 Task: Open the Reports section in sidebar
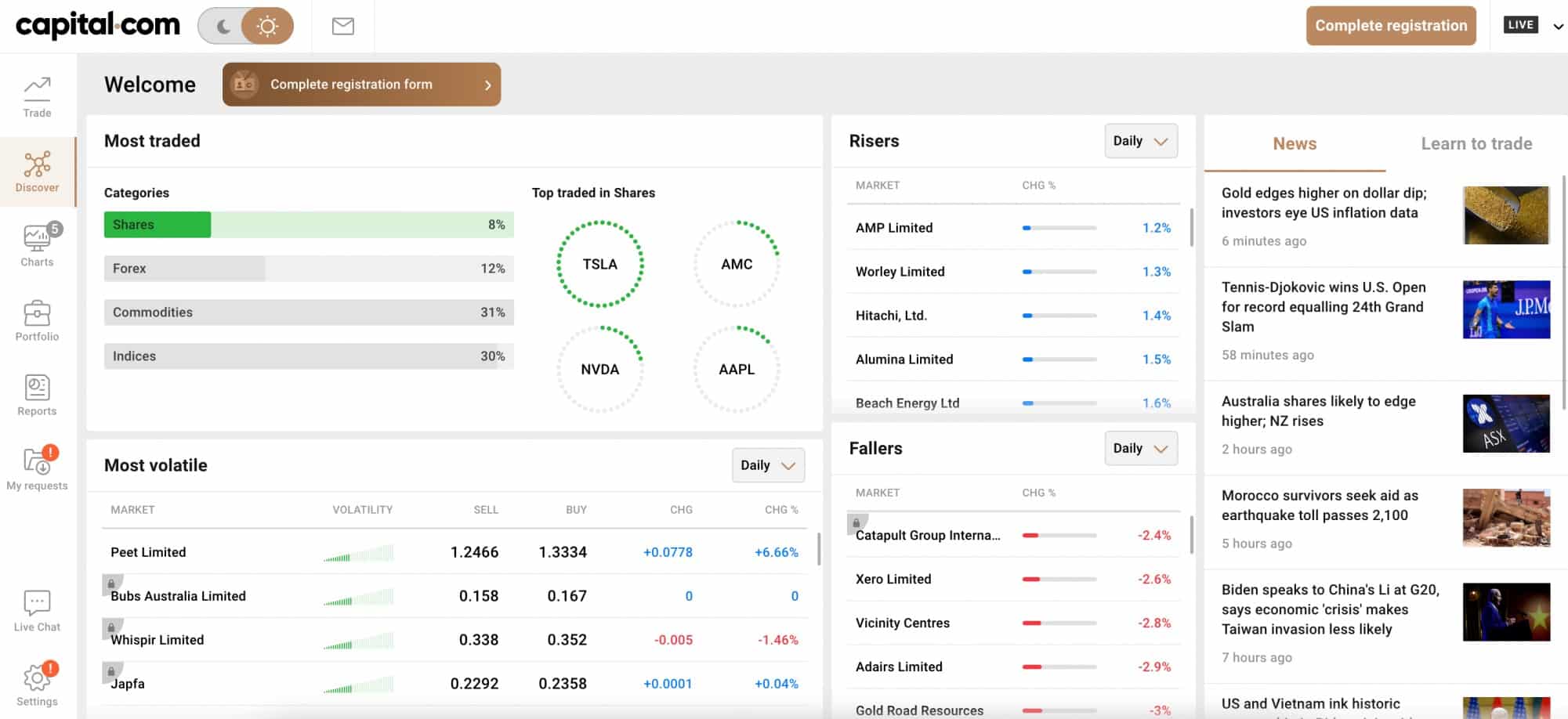(37, 395)
